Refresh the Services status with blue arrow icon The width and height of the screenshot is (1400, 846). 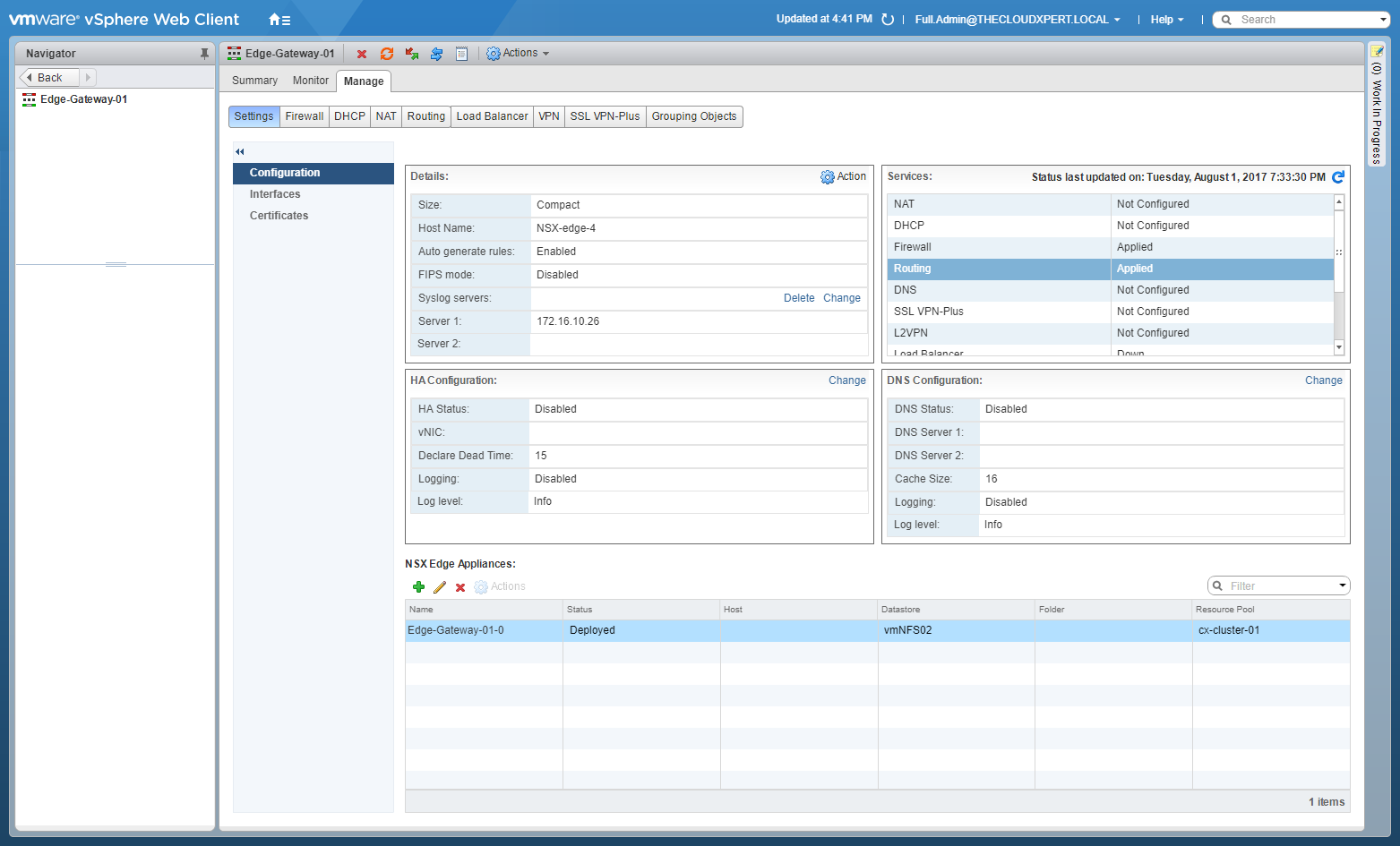pos(1338,177)
